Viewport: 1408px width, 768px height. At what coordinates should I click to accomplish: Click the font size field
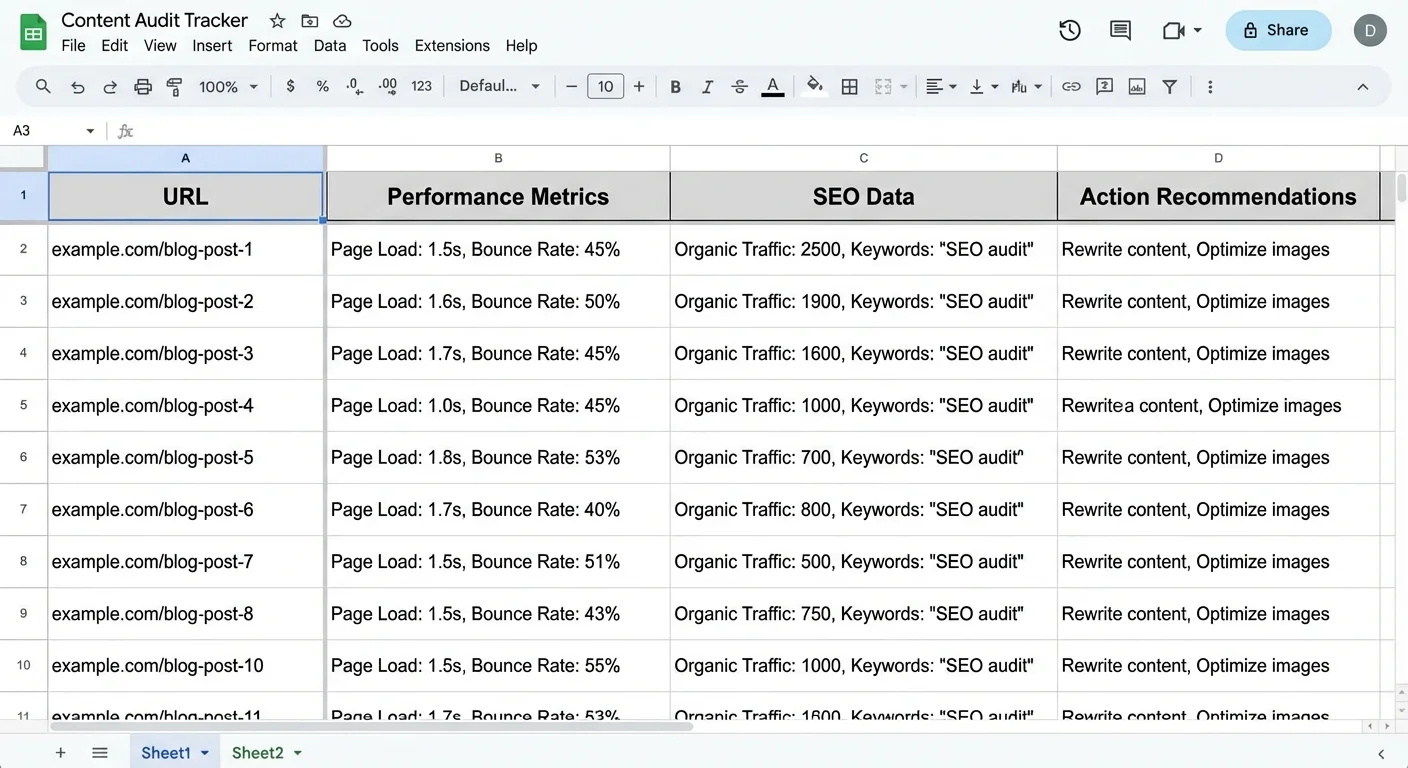pyautogui.click(x=605, y=87)
